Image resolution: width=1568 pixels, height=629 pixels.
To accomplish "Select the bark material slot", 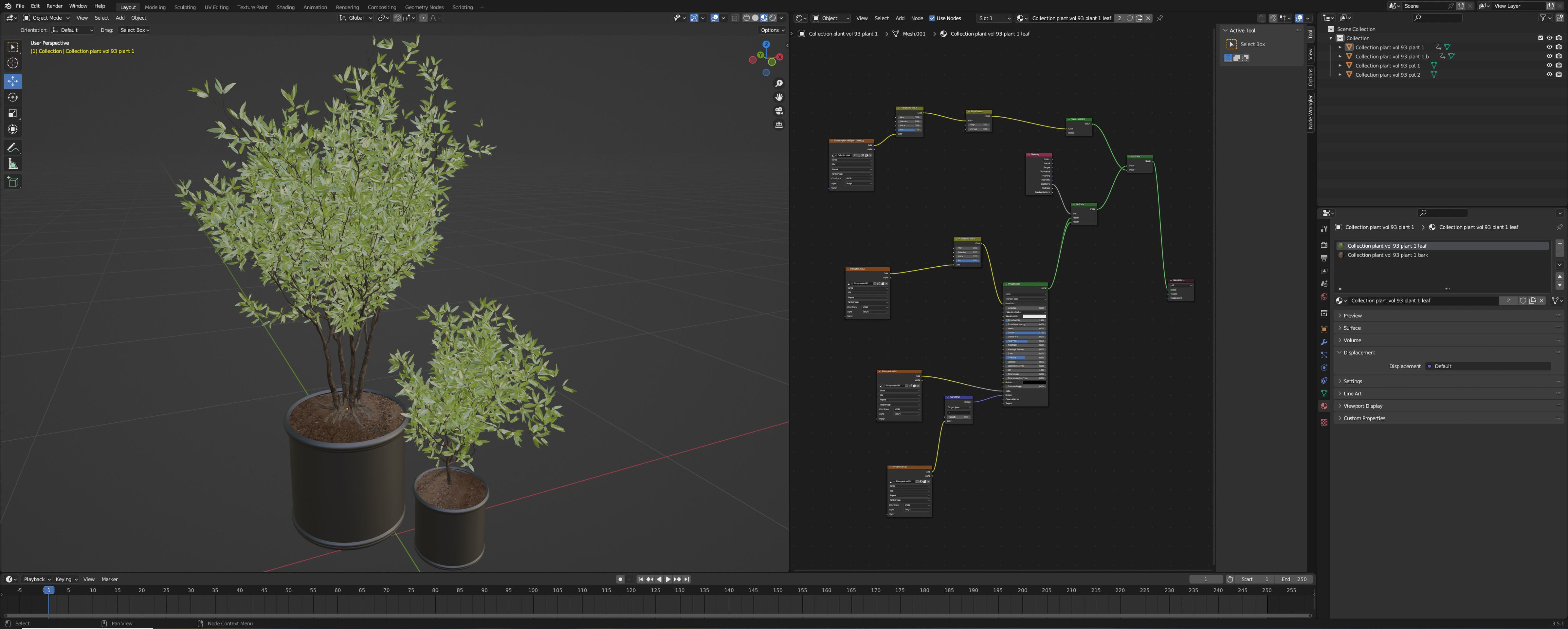I will point(1442,255).
